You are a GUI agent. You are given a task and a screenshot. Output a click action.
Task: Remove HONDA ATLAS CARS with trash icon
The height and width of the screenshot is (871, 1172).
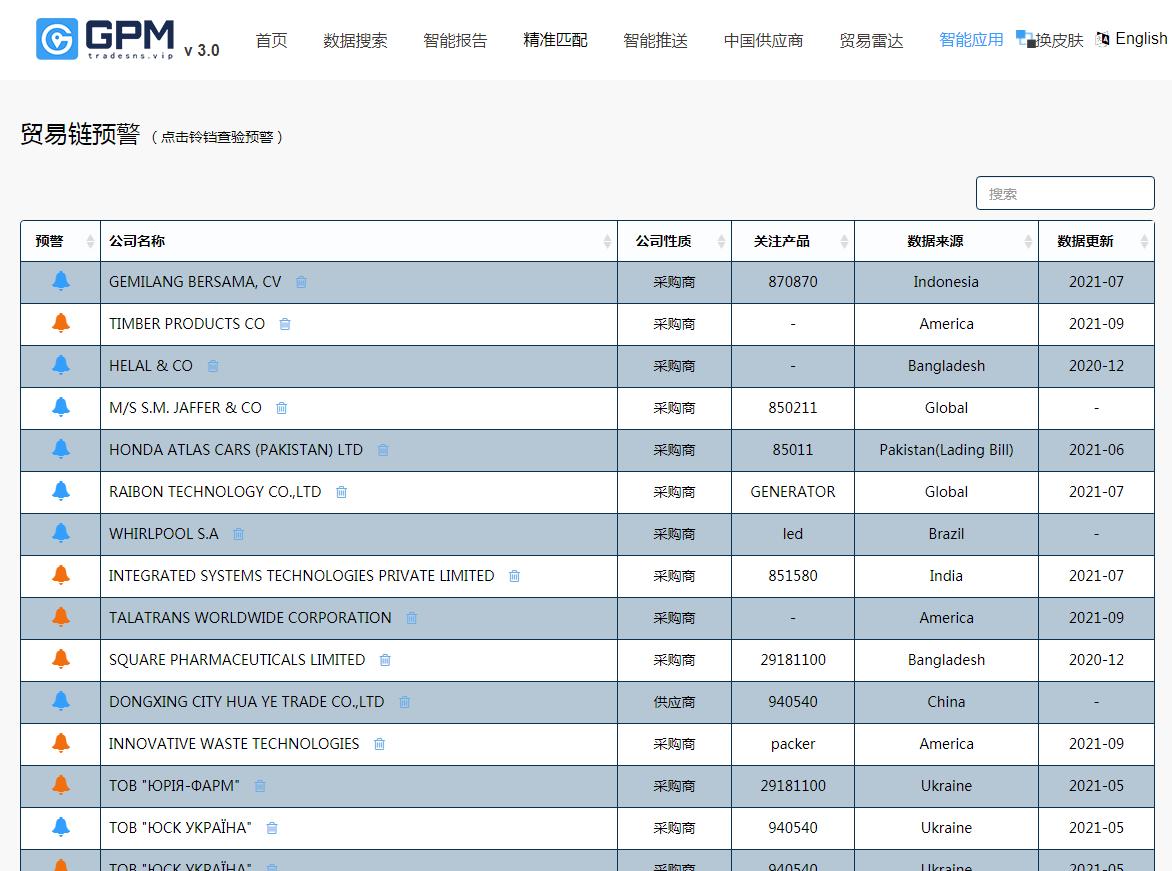pos(383,449)
